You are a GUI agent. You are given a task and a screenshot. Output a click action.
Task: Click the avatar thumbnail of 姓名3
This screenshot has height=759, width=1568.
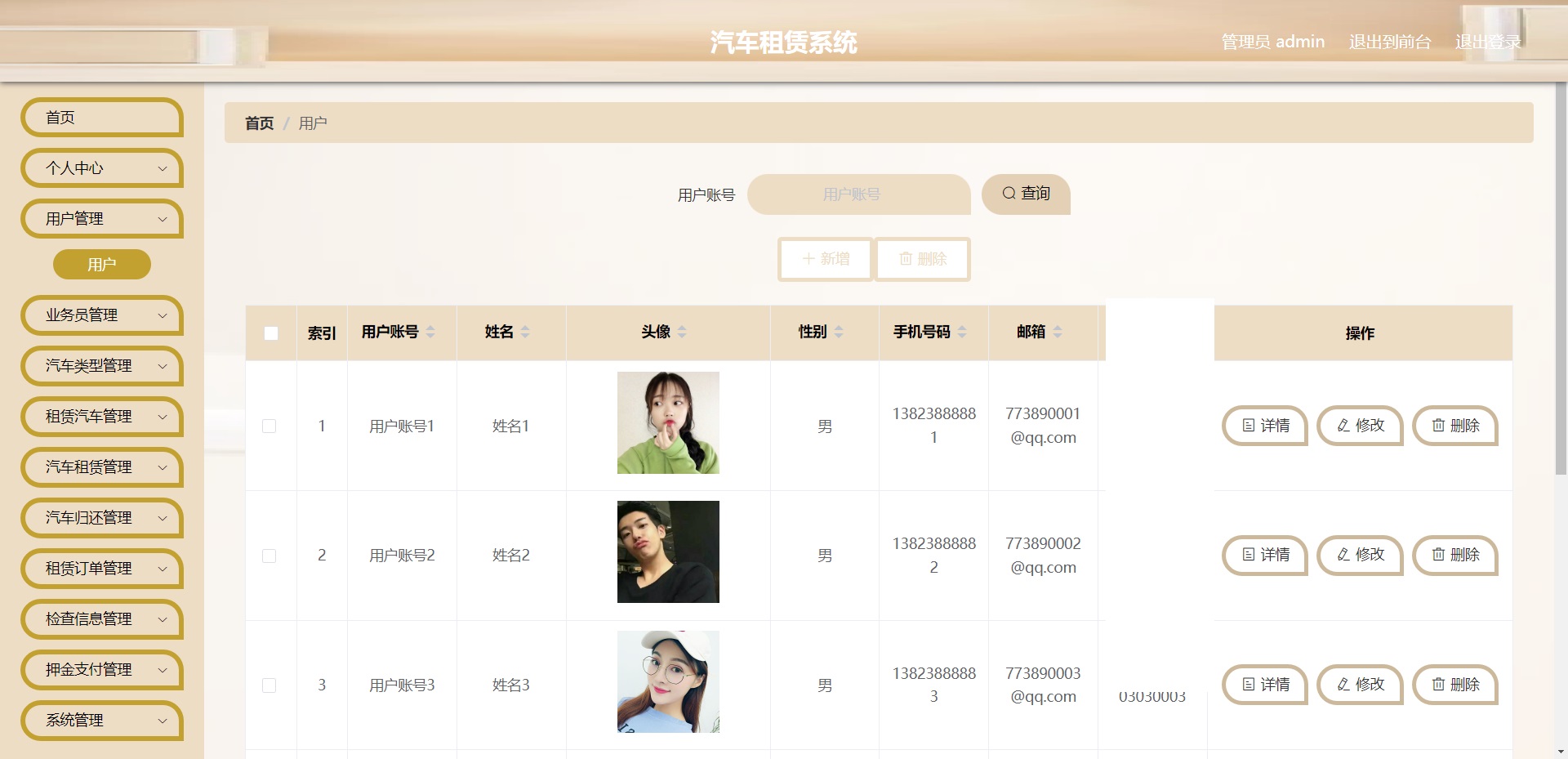click(x=668, y=681)
